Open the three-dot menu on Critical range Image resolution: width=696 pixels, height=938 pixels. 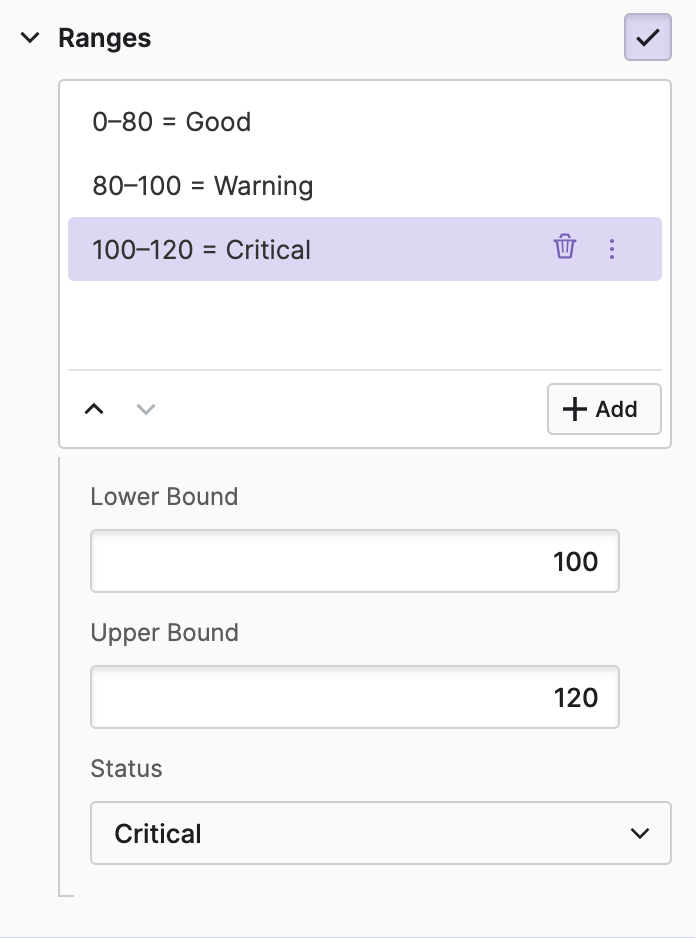tap(612, 249)
